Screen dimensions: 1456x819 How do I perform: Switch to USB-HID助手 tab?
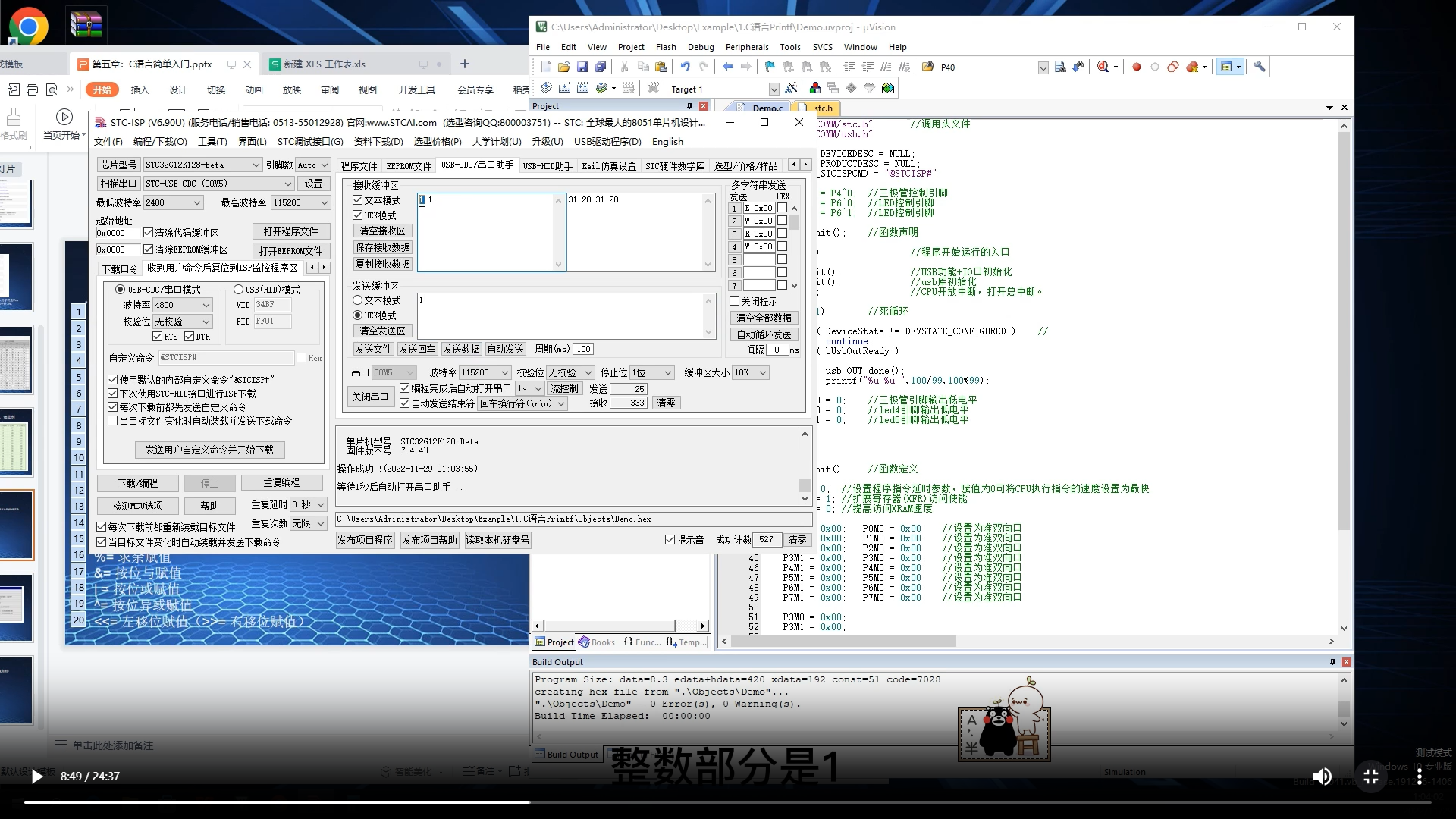coord(548,166)
